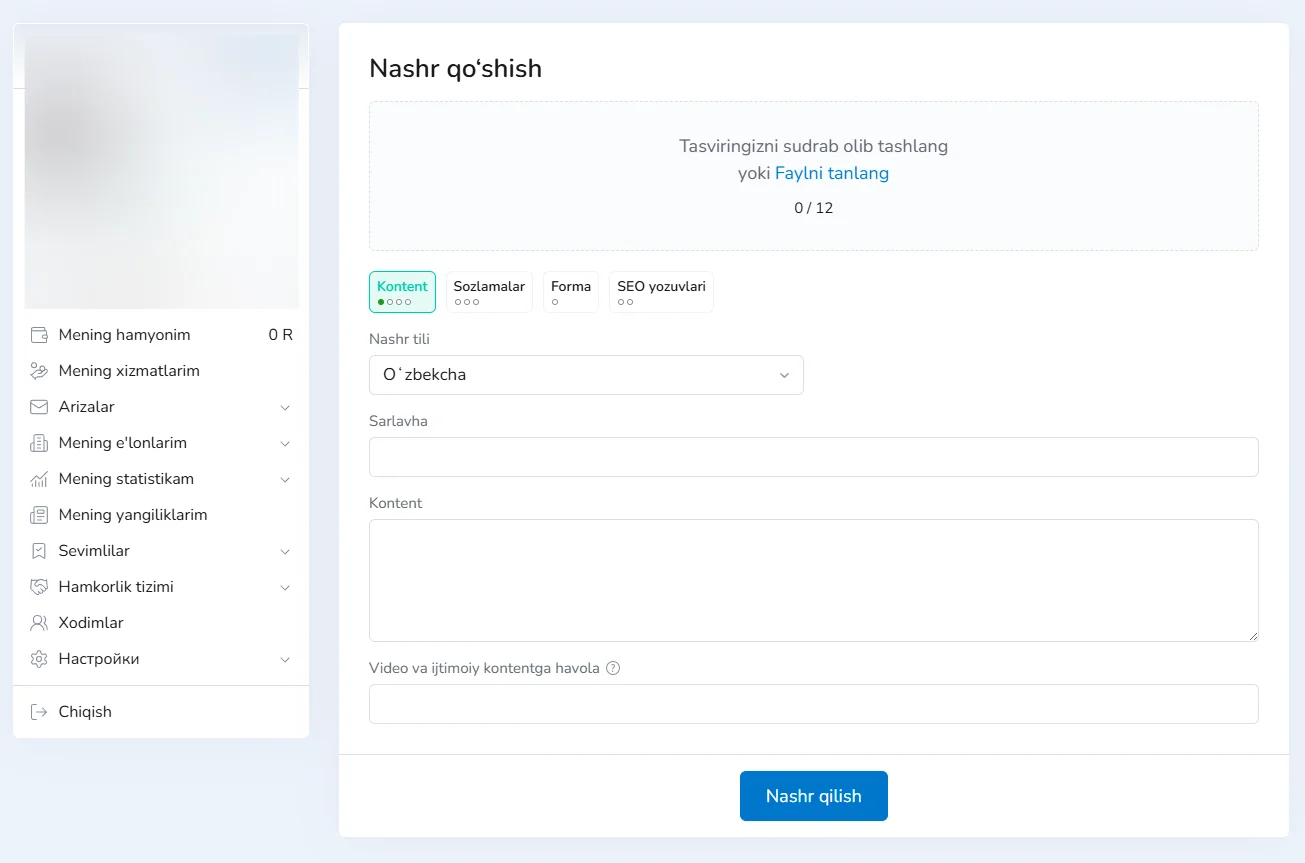
Task: Click the logout icon beside Chiqish
Action: [x=39, y=712]
